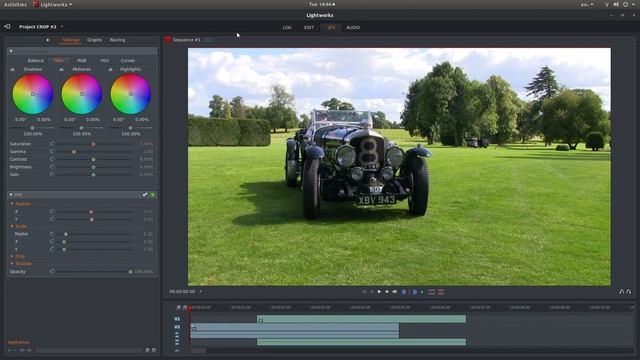Click the V1 track video clip
This screenshot has width=640, height=360.
[362, 319]
